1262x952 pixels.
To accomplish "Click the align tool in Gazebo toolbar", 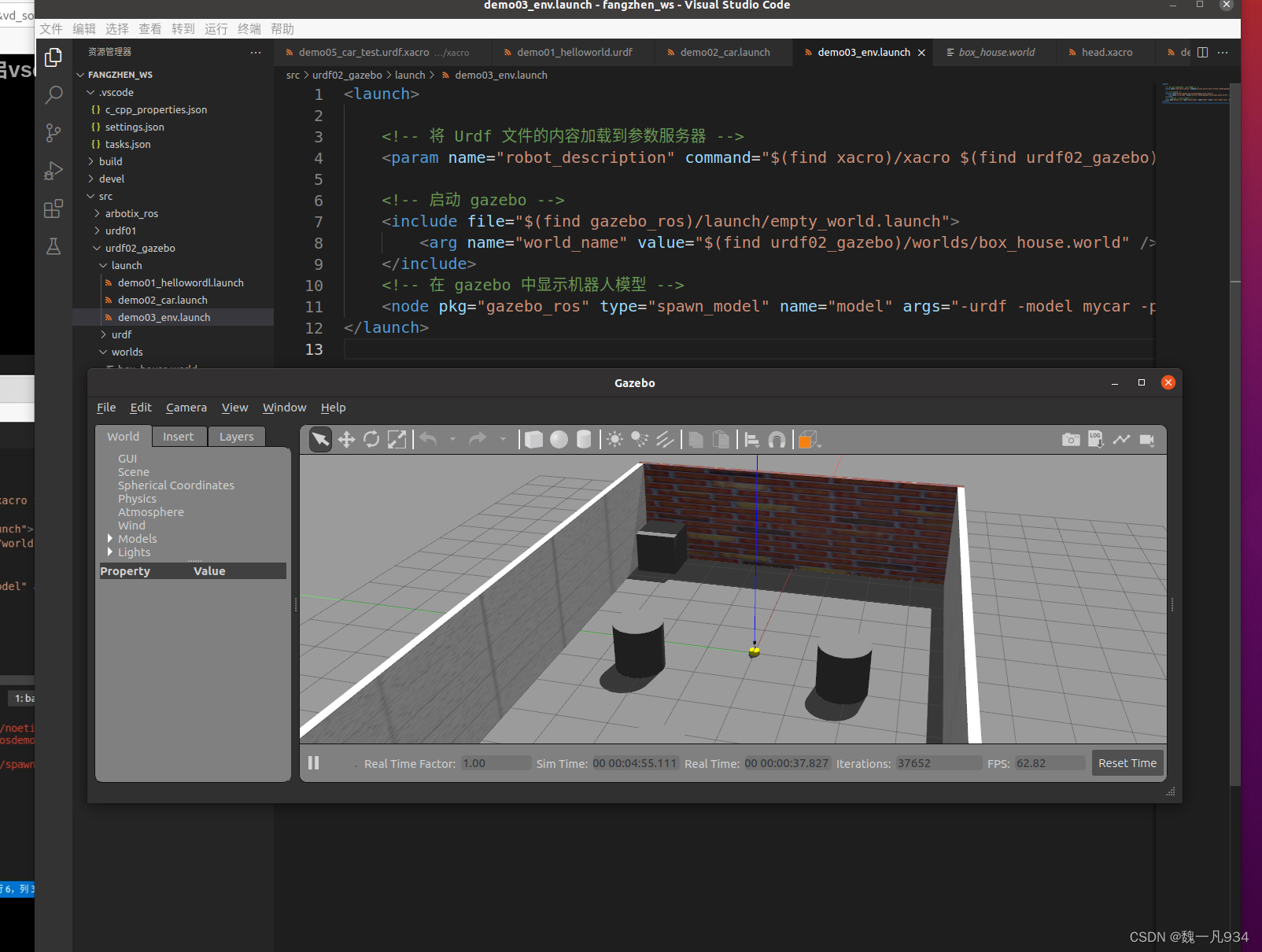I will pos(751,439).
